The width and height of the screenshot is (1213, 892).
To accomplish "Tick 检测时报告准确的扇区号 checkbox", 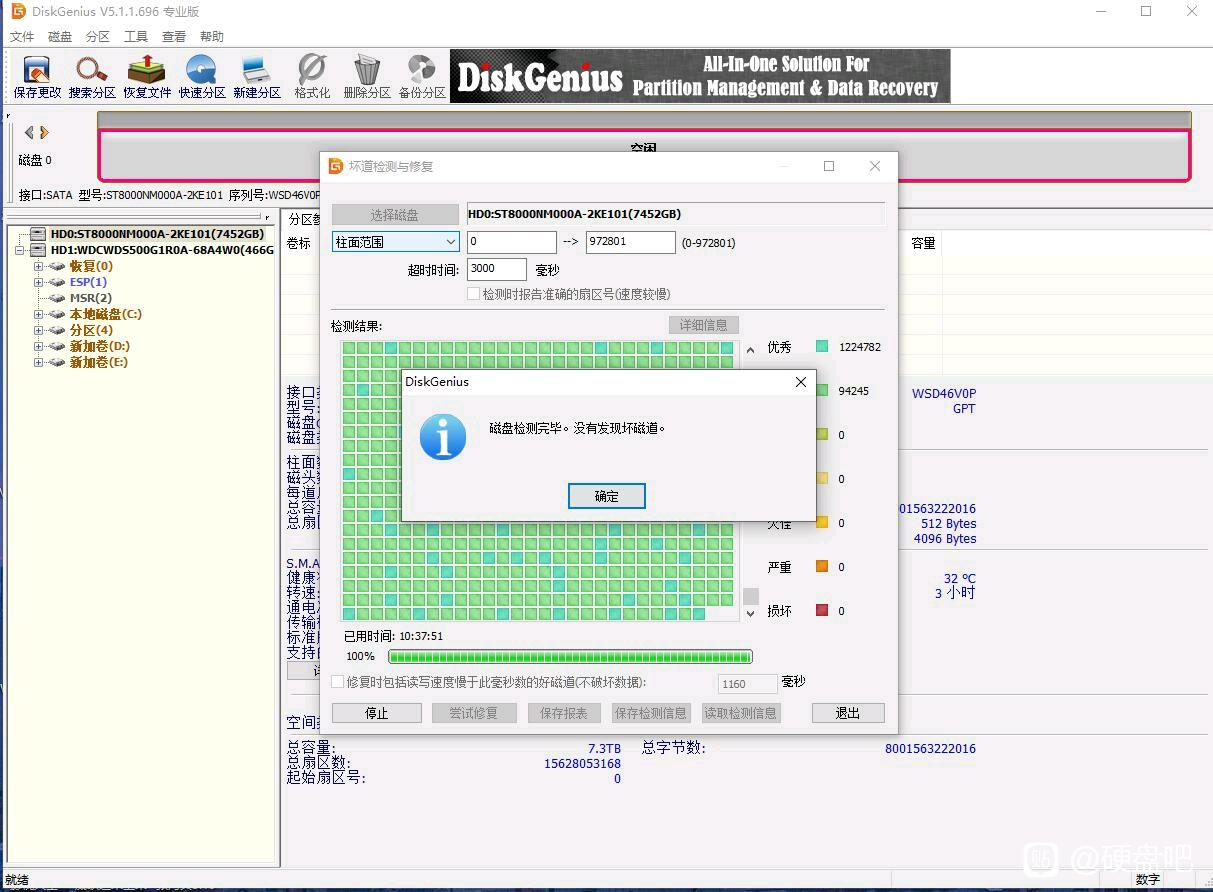I will point(474,294).
